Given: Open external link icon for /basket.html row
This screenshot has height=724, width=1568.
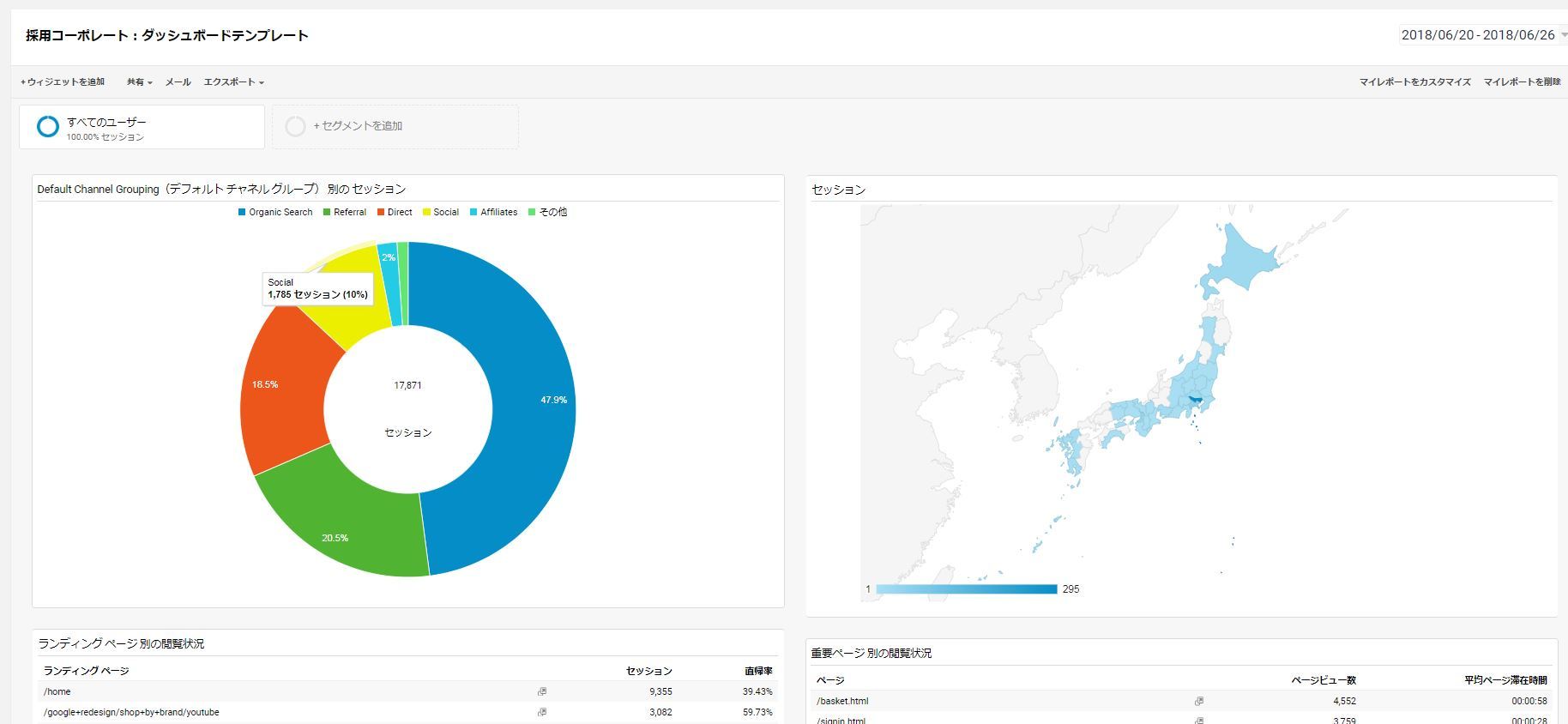Looking at the screenshot, I should click(1198, 701).
